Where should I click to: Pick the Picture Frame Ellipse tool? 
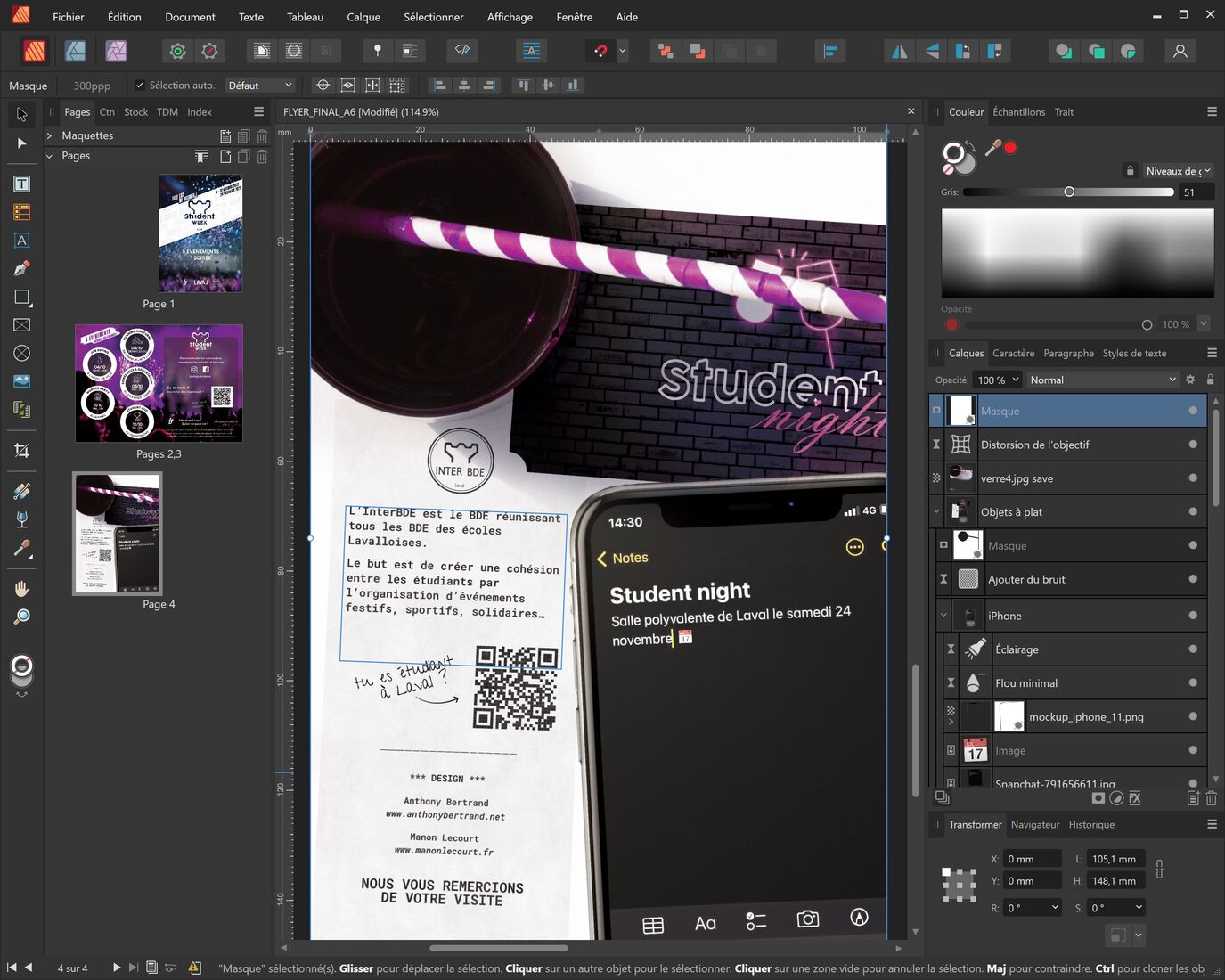[22, 353]
